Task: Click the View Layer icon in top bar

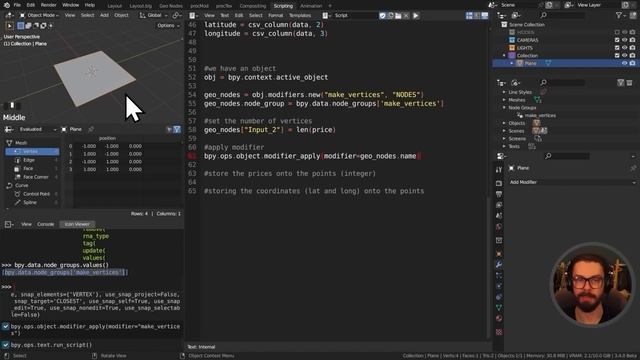Action: 569,5
